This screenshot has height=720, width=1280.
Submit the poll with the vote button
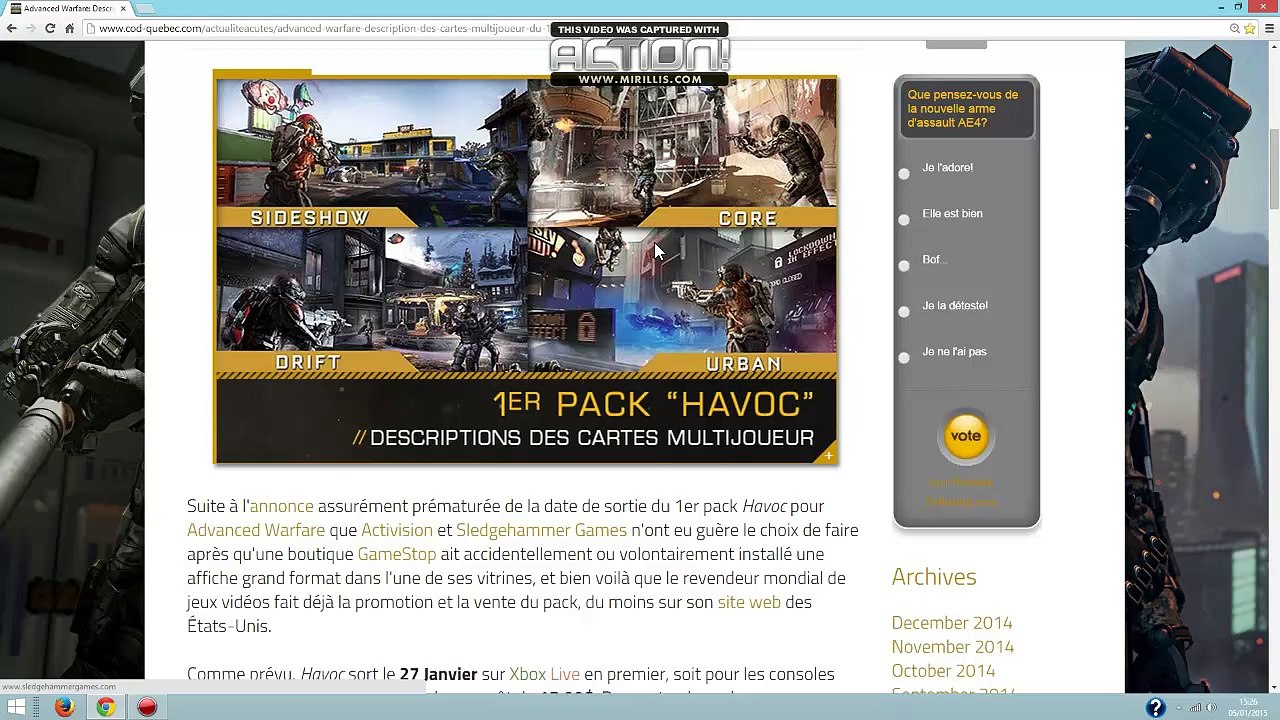pos(966,437)
